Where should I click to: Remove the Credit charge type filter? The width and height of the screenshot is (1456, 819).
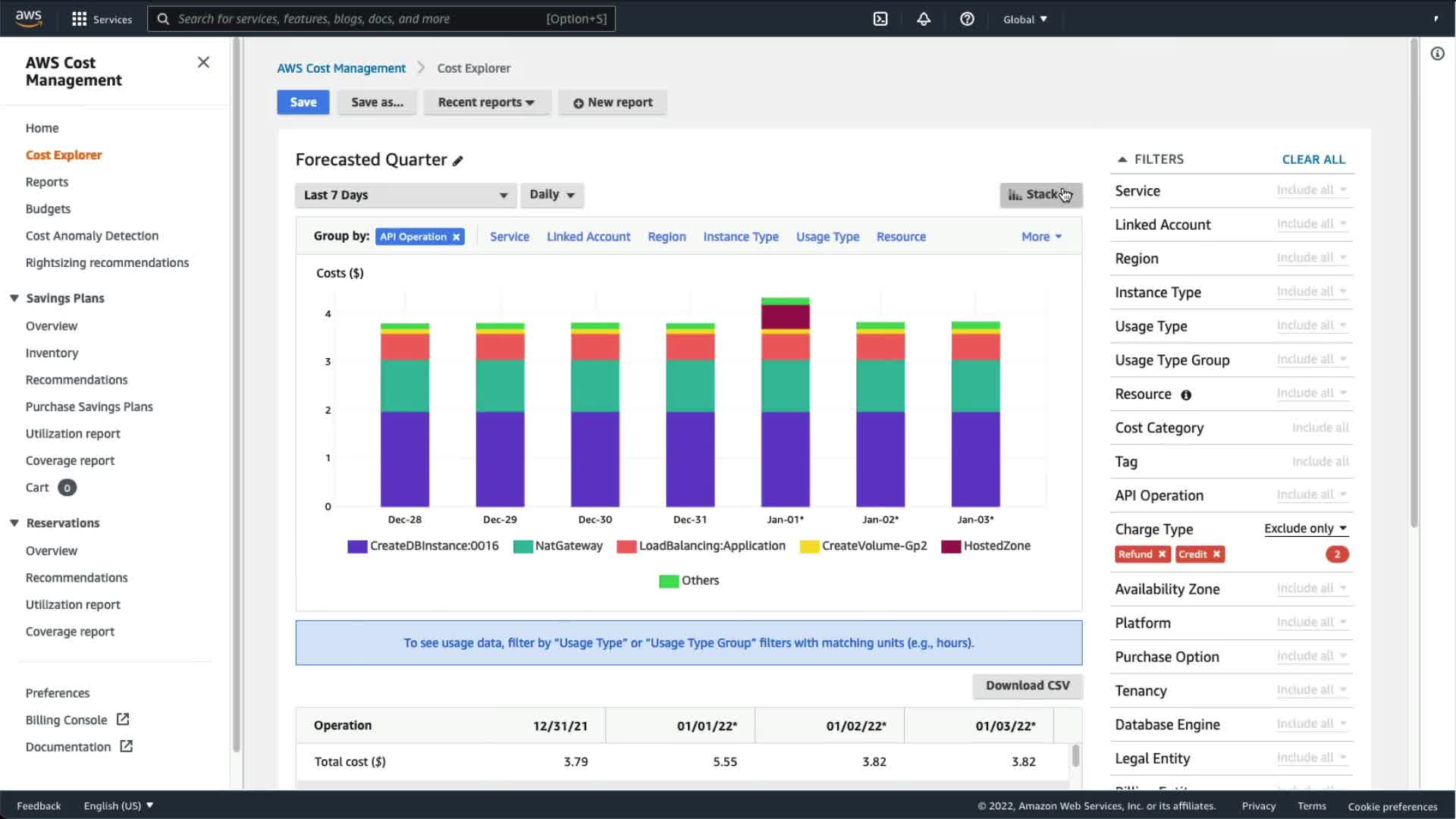(x=1216, y=554)
